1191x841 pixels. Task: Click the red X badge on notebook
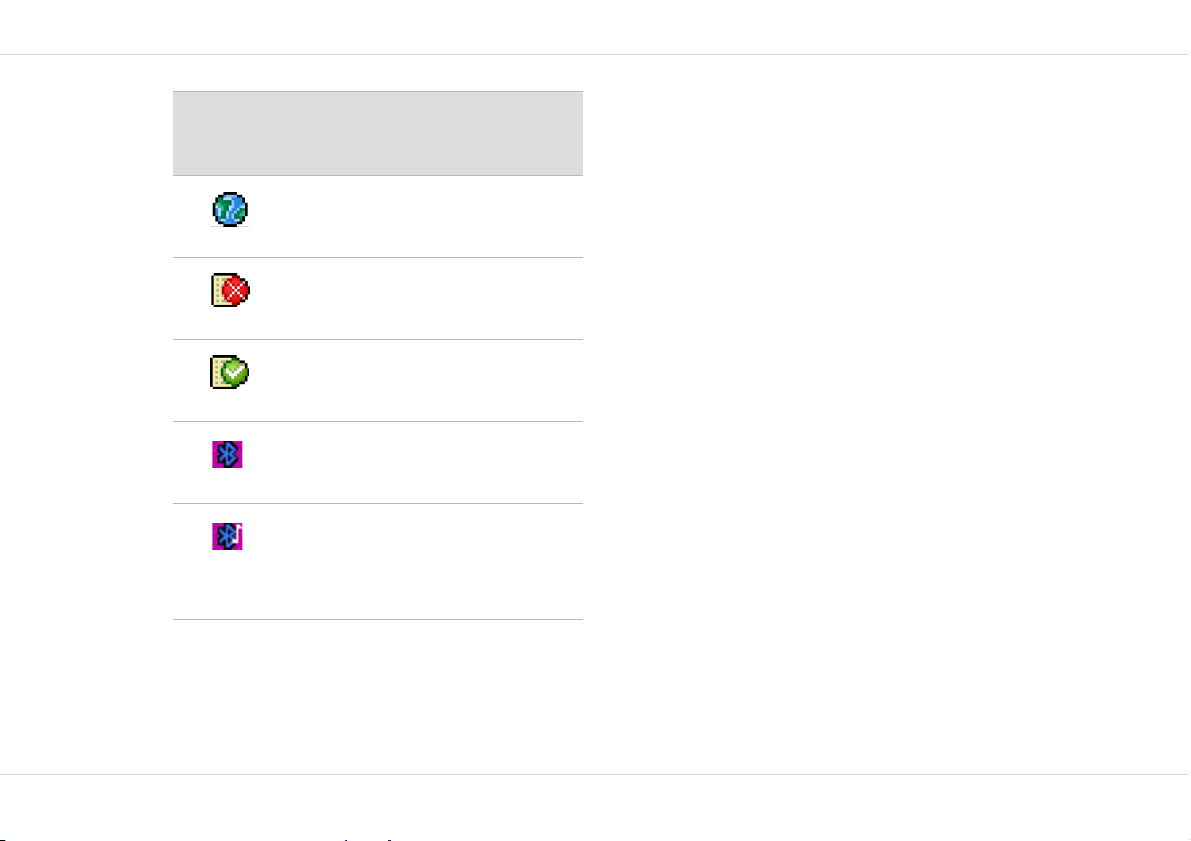coord(237,290)
